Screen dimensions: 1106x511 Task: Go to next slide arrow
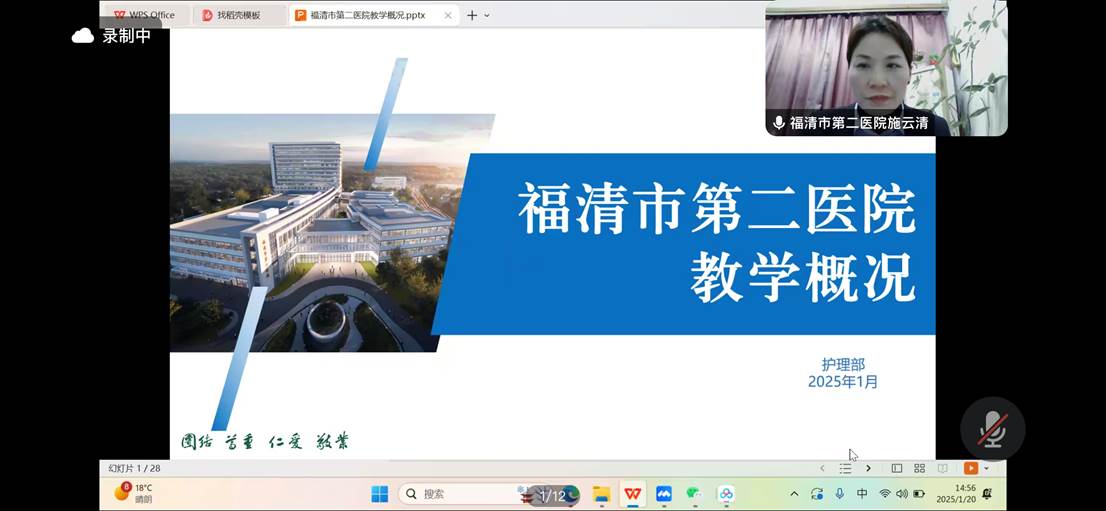pyautogui.click(x=868, y=468)
